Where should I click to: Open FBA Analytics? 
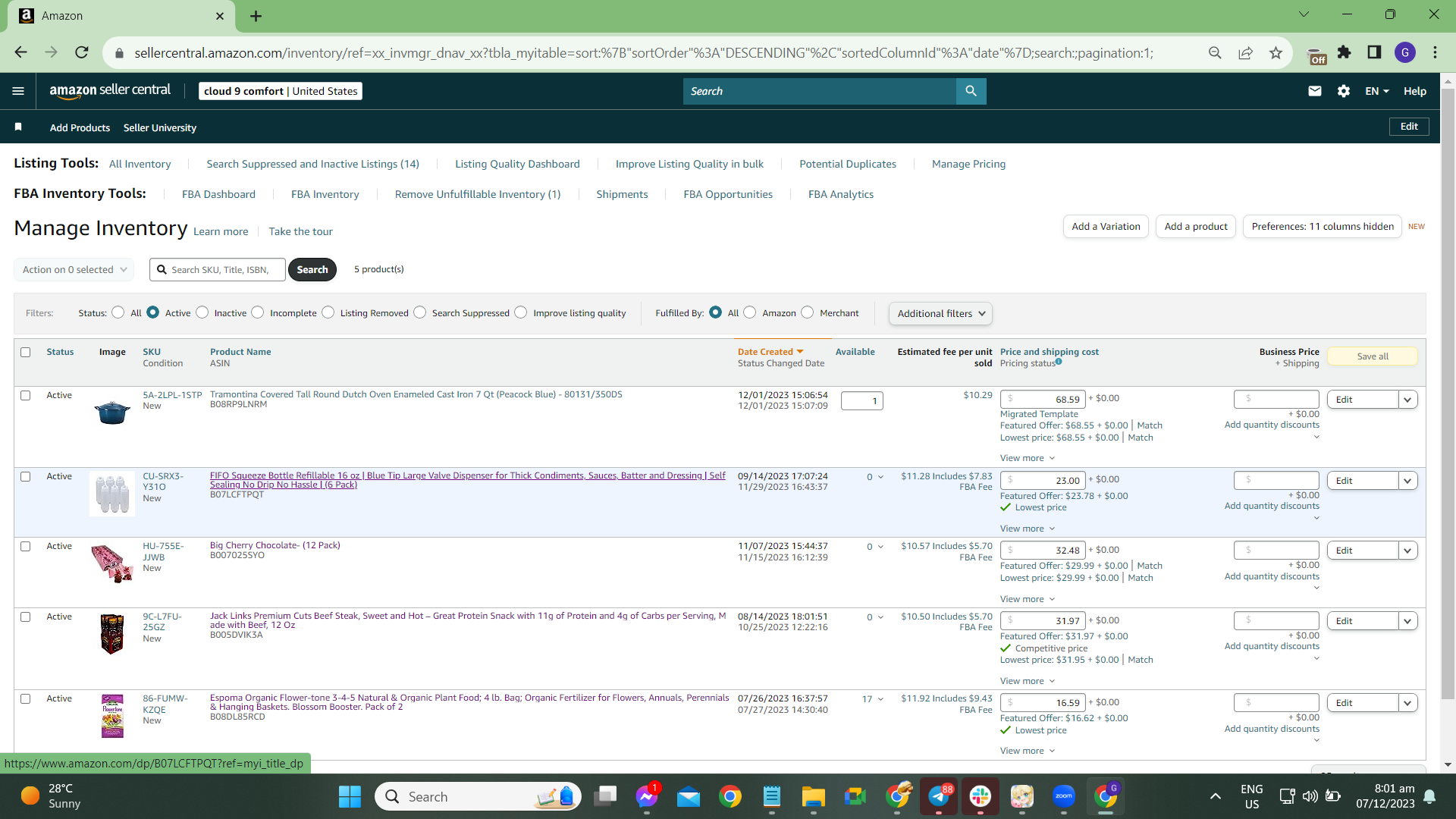click(x=840, y=194)
